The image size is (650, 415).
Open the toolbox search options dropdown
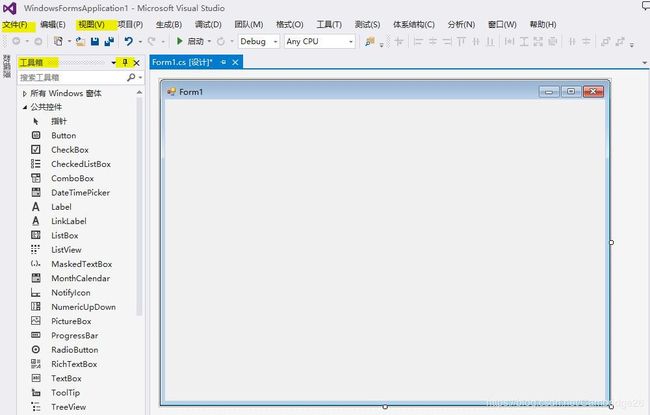pos(141,77)
